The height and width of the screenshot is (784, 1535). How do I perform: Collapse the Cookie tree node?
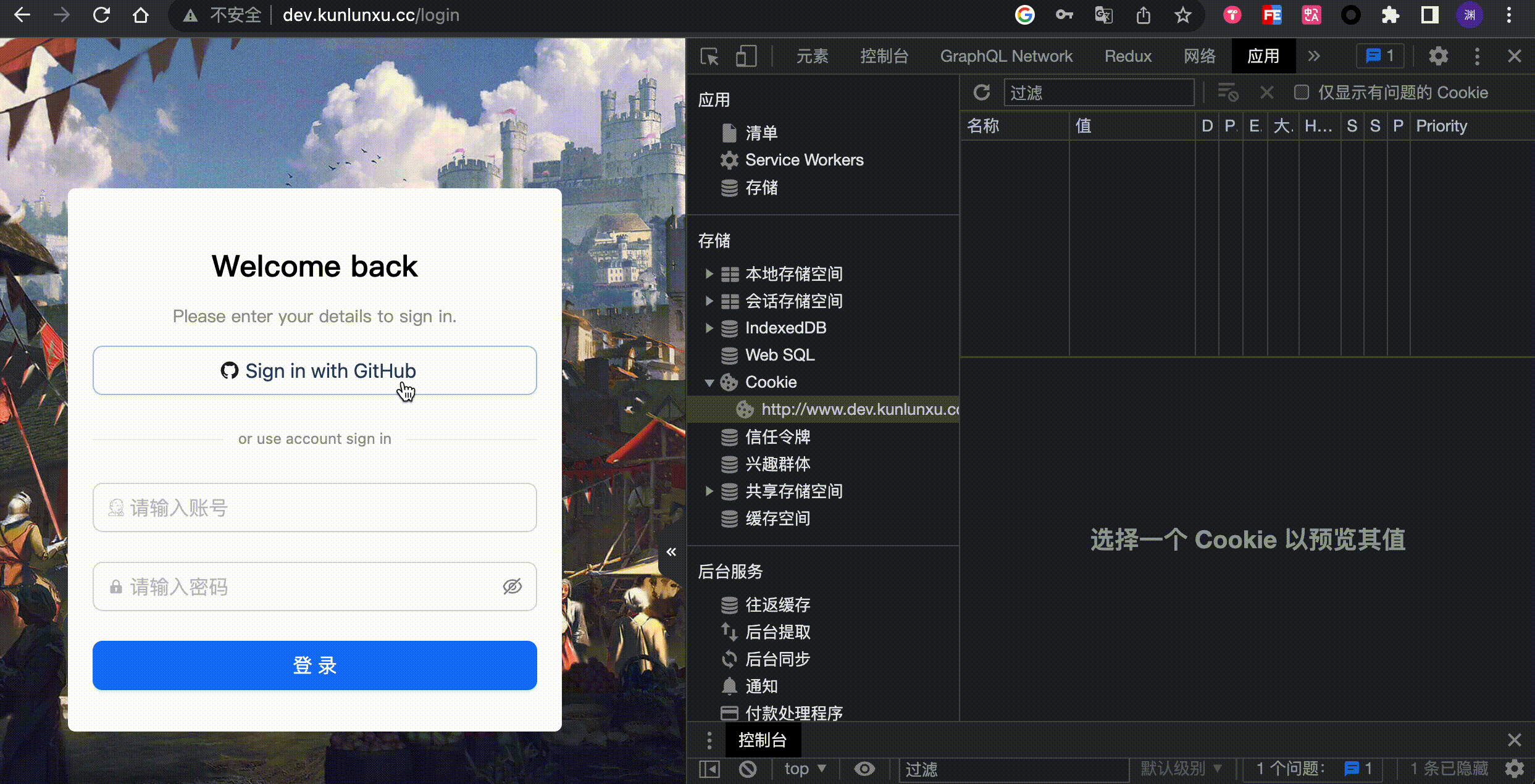[709, 383]
